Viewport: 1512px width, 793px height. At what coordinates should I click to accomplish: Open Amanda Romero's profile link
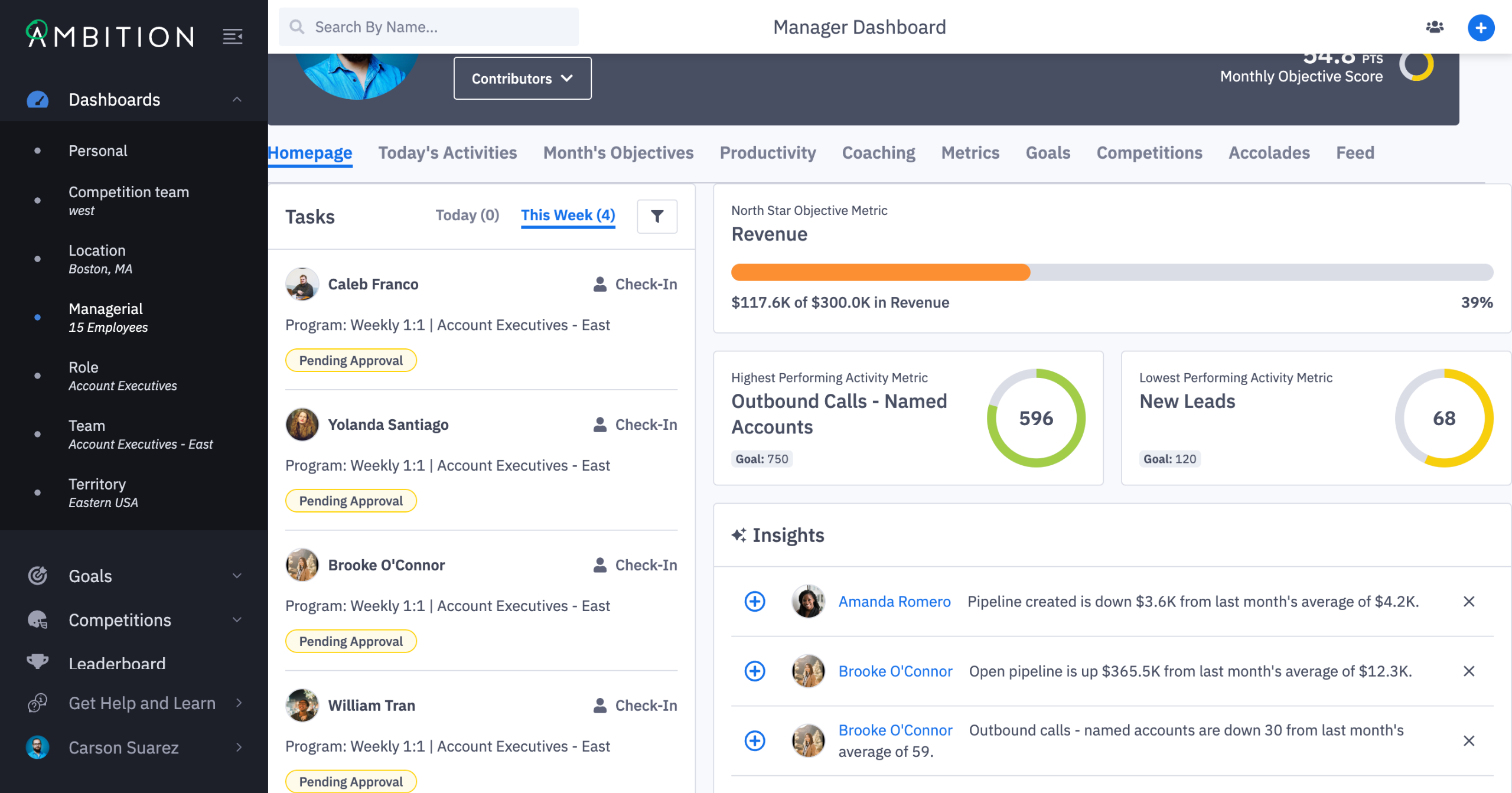[894, 601]
